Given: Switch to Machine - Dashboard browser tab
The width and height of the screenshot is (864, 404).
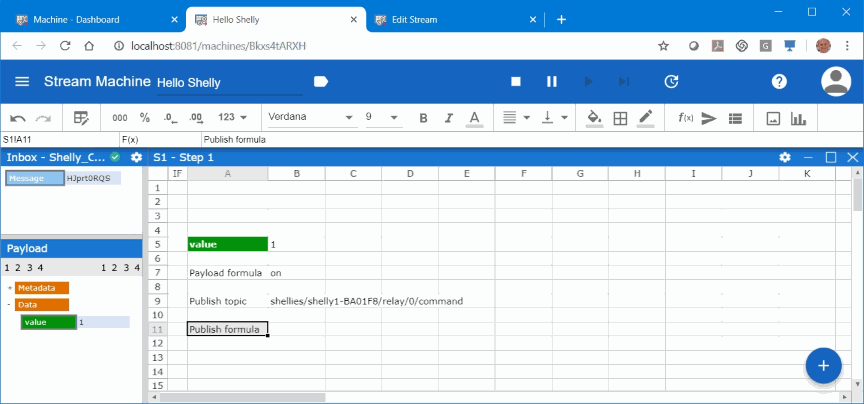Looking at the screenshot, I should click(90, 19).
